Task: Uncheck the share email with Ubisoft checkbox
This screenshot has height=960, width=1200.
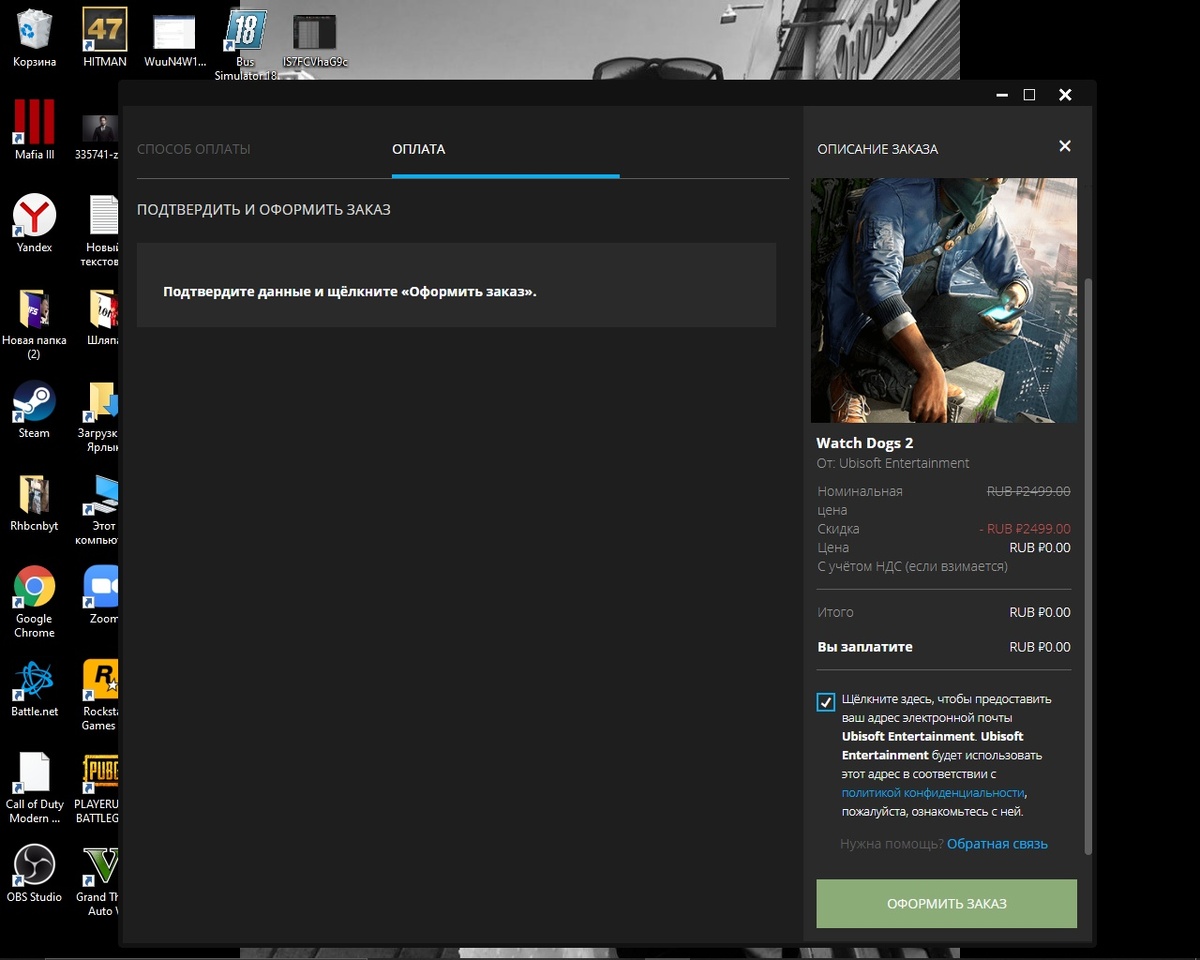Action: (x=825, y=702)
